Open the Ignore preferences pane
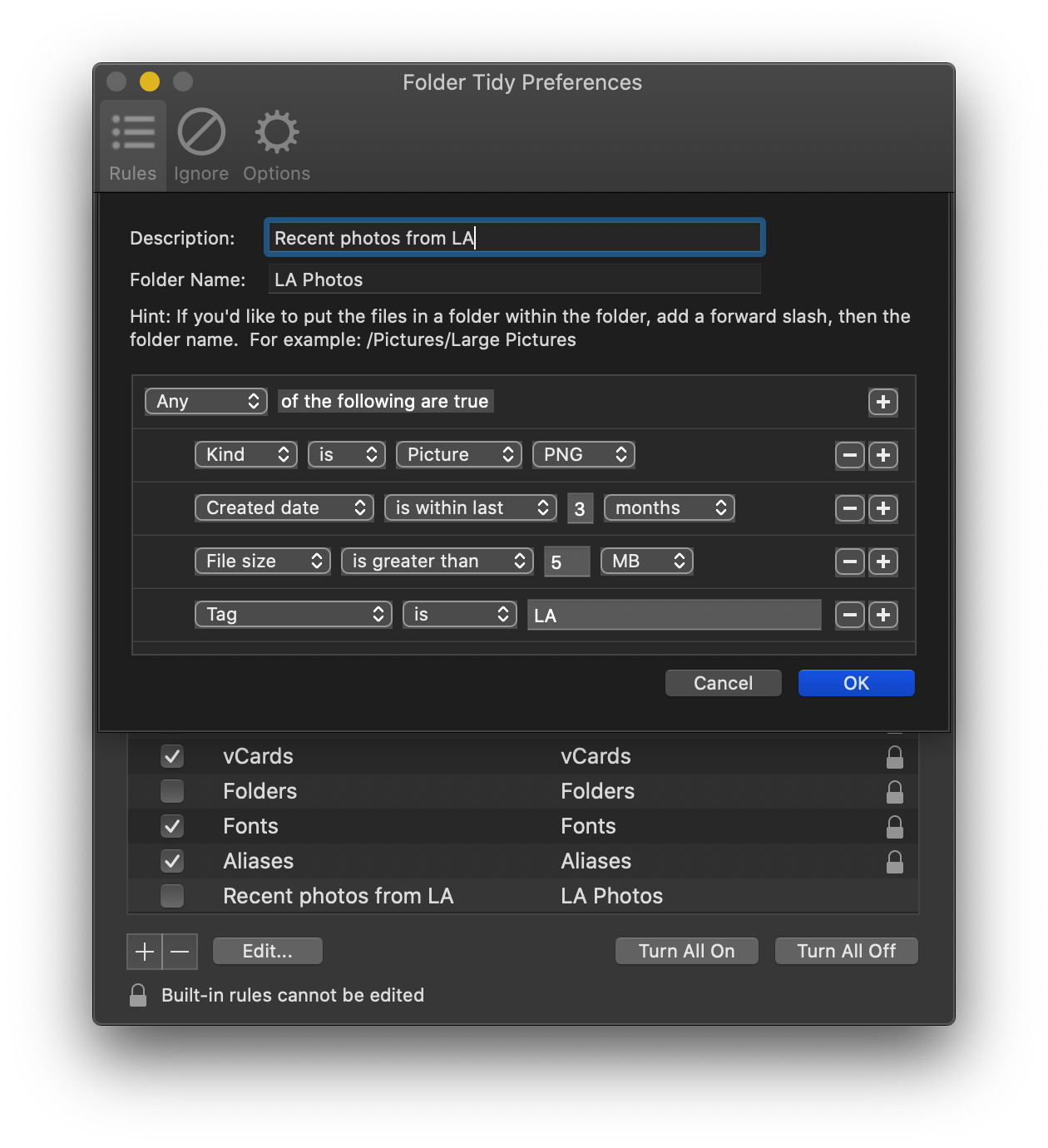This screenshot has width=1048, height=1148. 201,146
